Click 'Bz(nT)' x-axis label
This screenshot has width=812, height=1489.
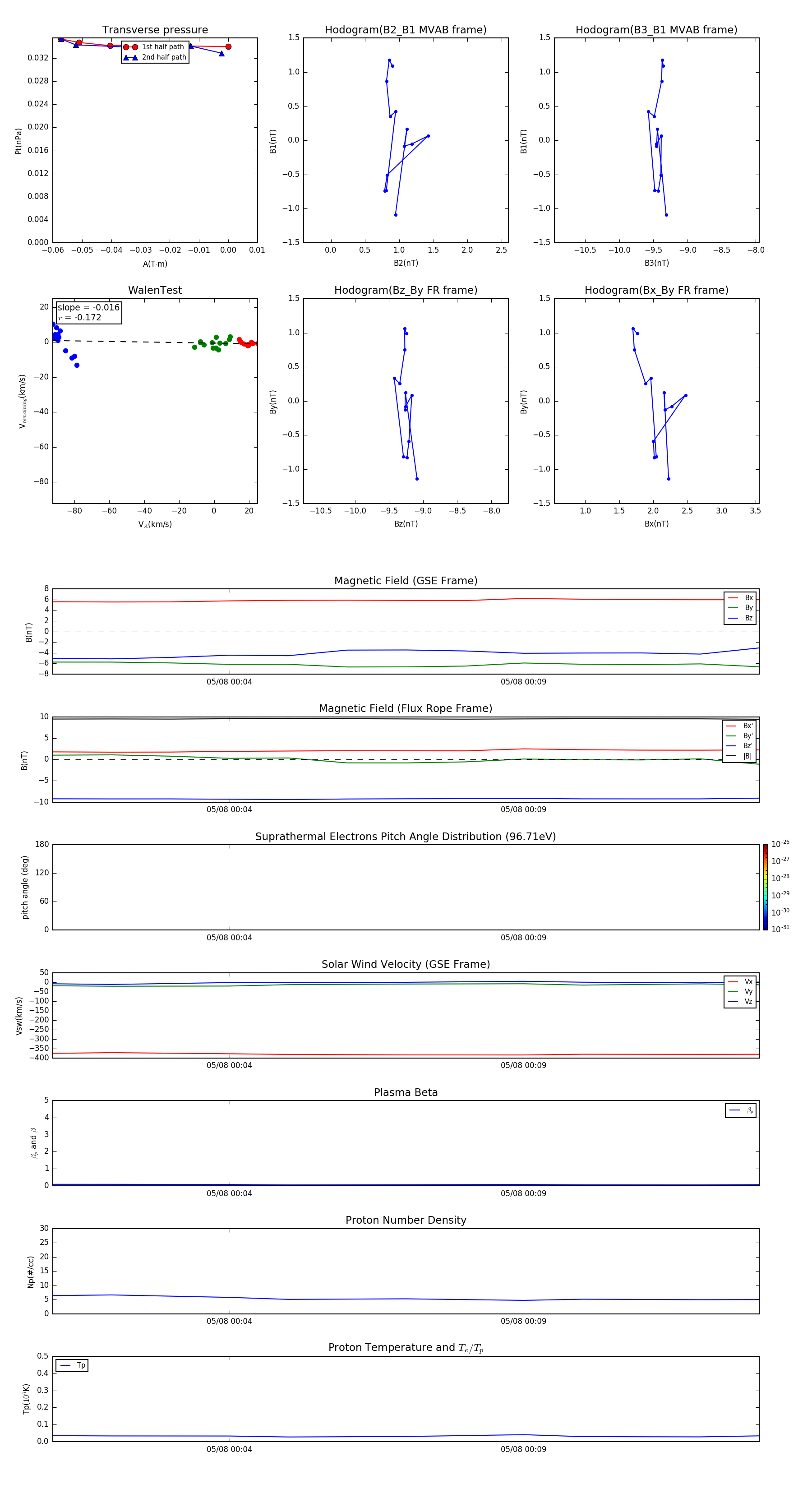point(406,524)
